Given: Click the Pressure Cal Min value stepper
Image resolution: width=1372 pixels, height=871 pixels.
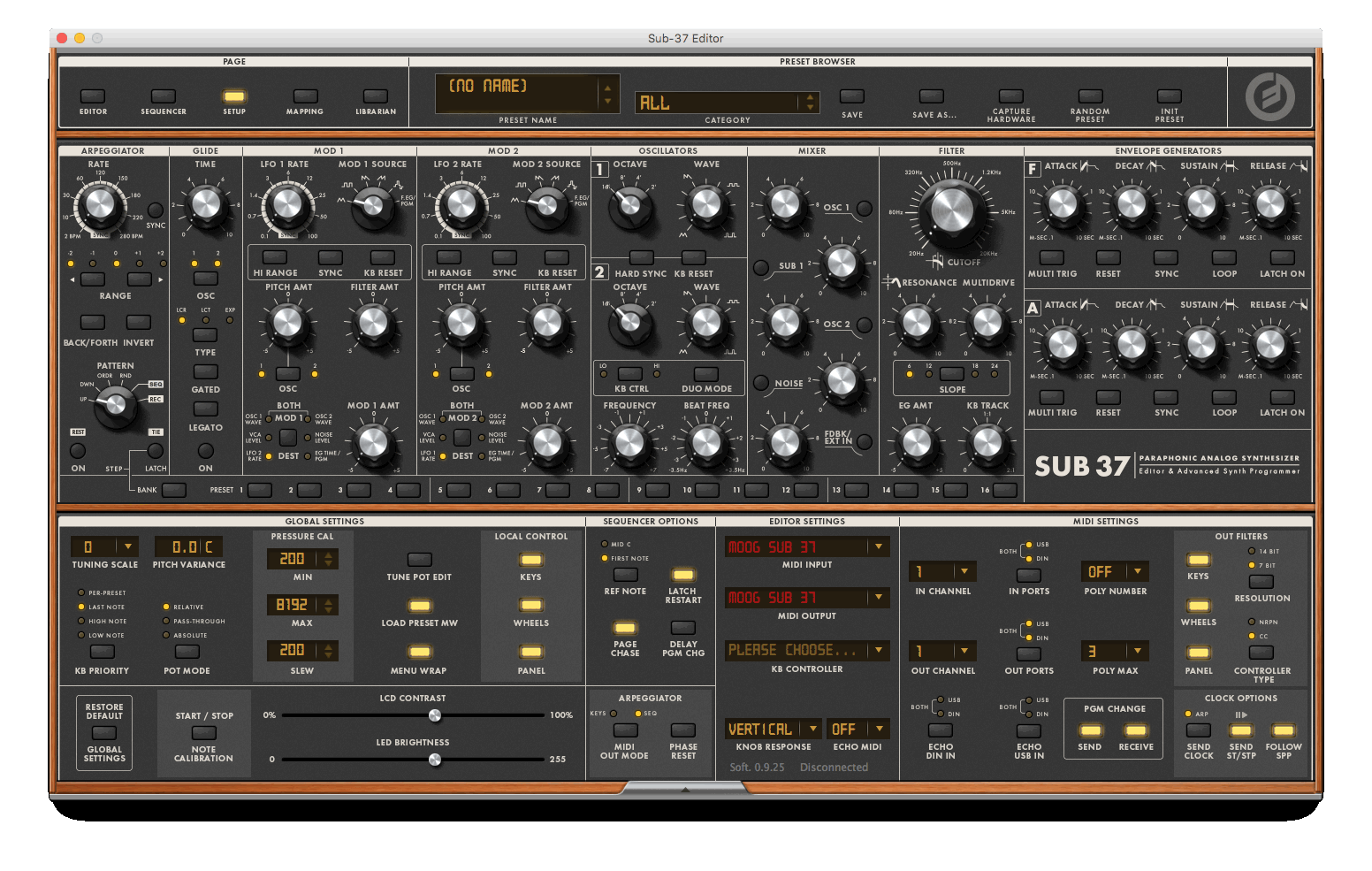Looking at the screenshot, I should point(329,559).
